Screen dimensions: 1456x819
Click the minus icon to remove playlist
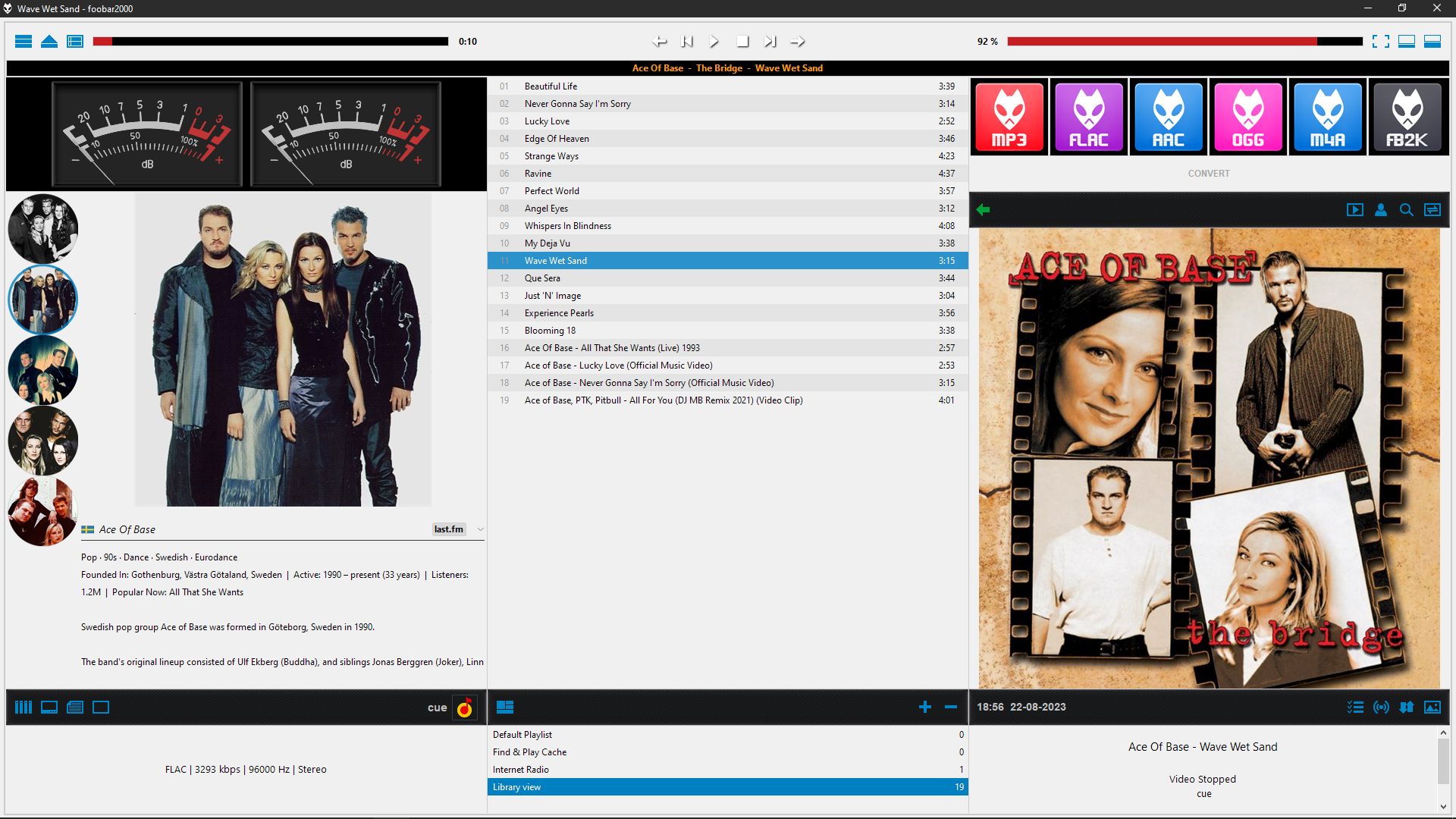click(950, 707)
